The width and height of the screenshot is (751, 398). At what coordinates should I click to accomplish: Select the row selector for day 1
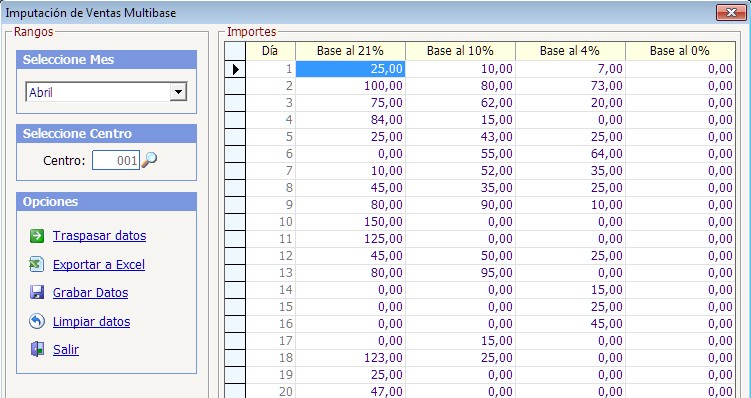click(235, 69)
